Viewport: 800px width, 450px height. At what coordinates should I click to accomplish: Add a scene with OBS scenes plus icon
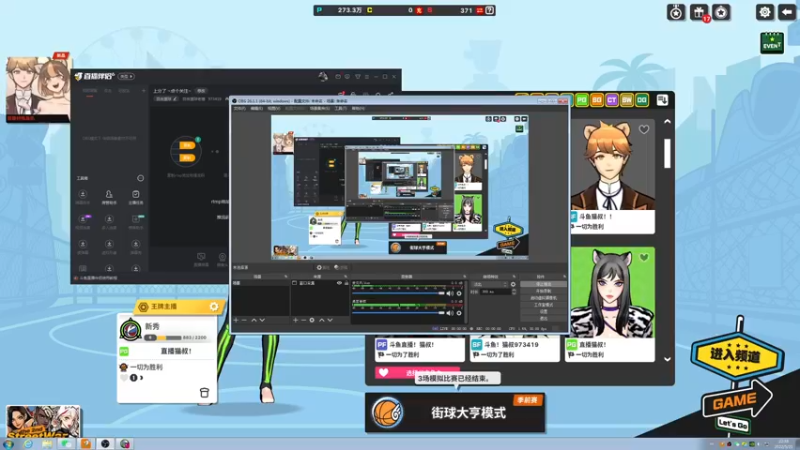(236, 320)
